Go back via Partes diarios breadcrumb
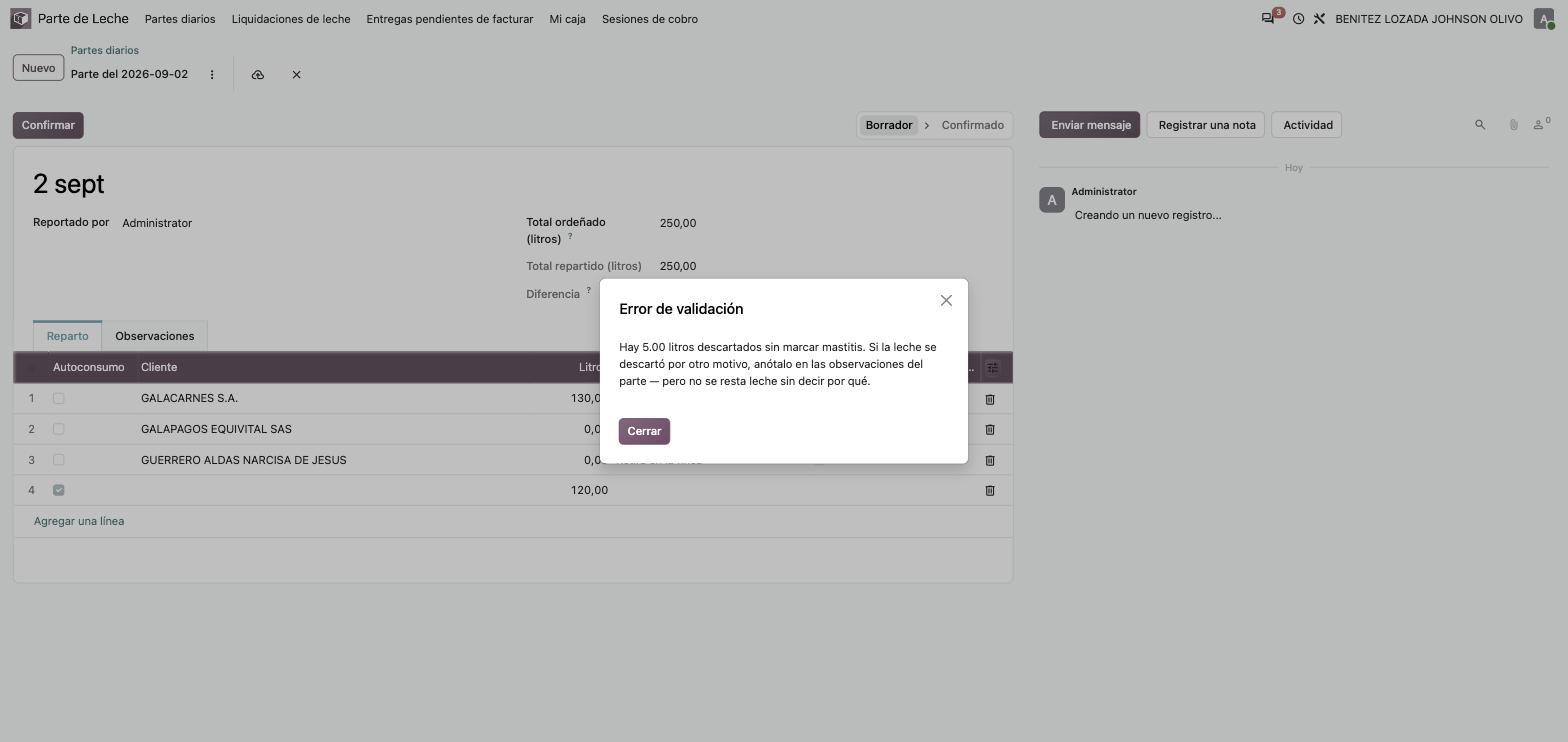This screenshot has width=1568, height=742. (x=105, y=50)
